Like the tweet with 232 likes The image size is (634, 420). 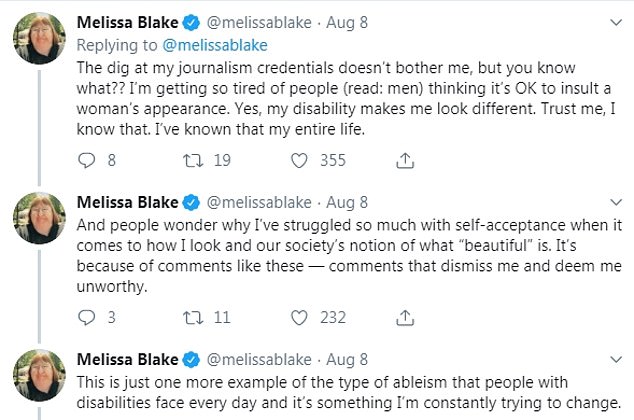pyautogui.click(x=298, y=317)
